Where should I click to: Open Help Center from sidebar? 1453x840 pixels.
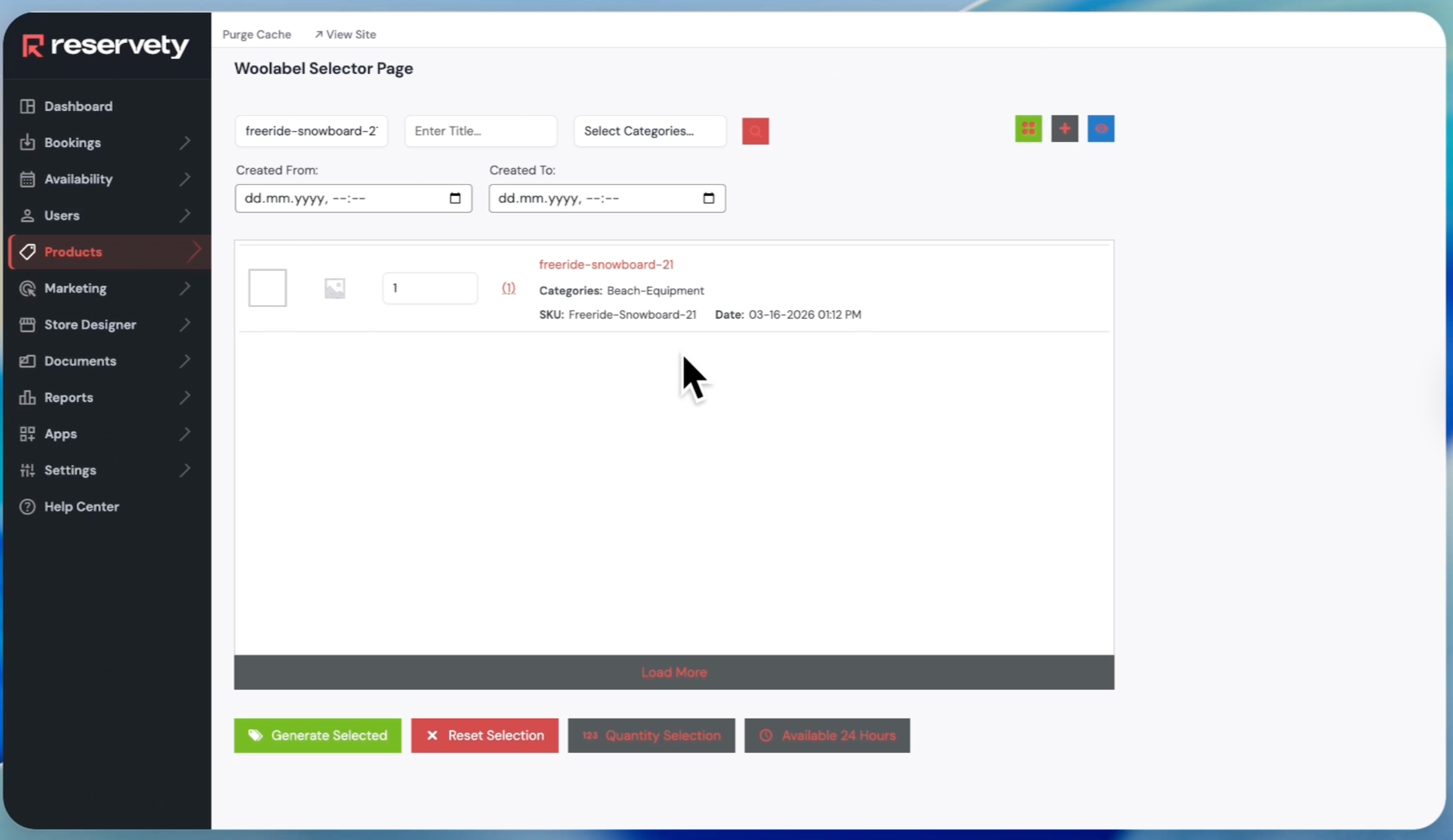coord(81,507)
